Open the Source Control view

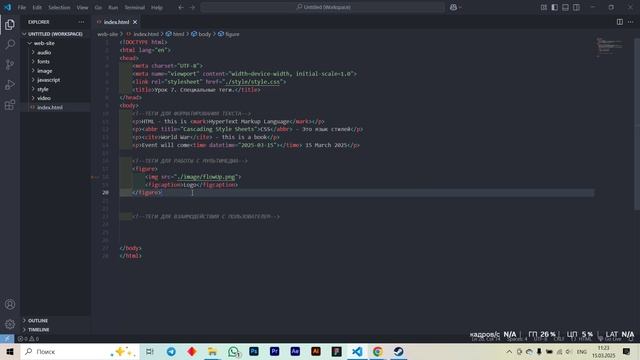(10, 64)
